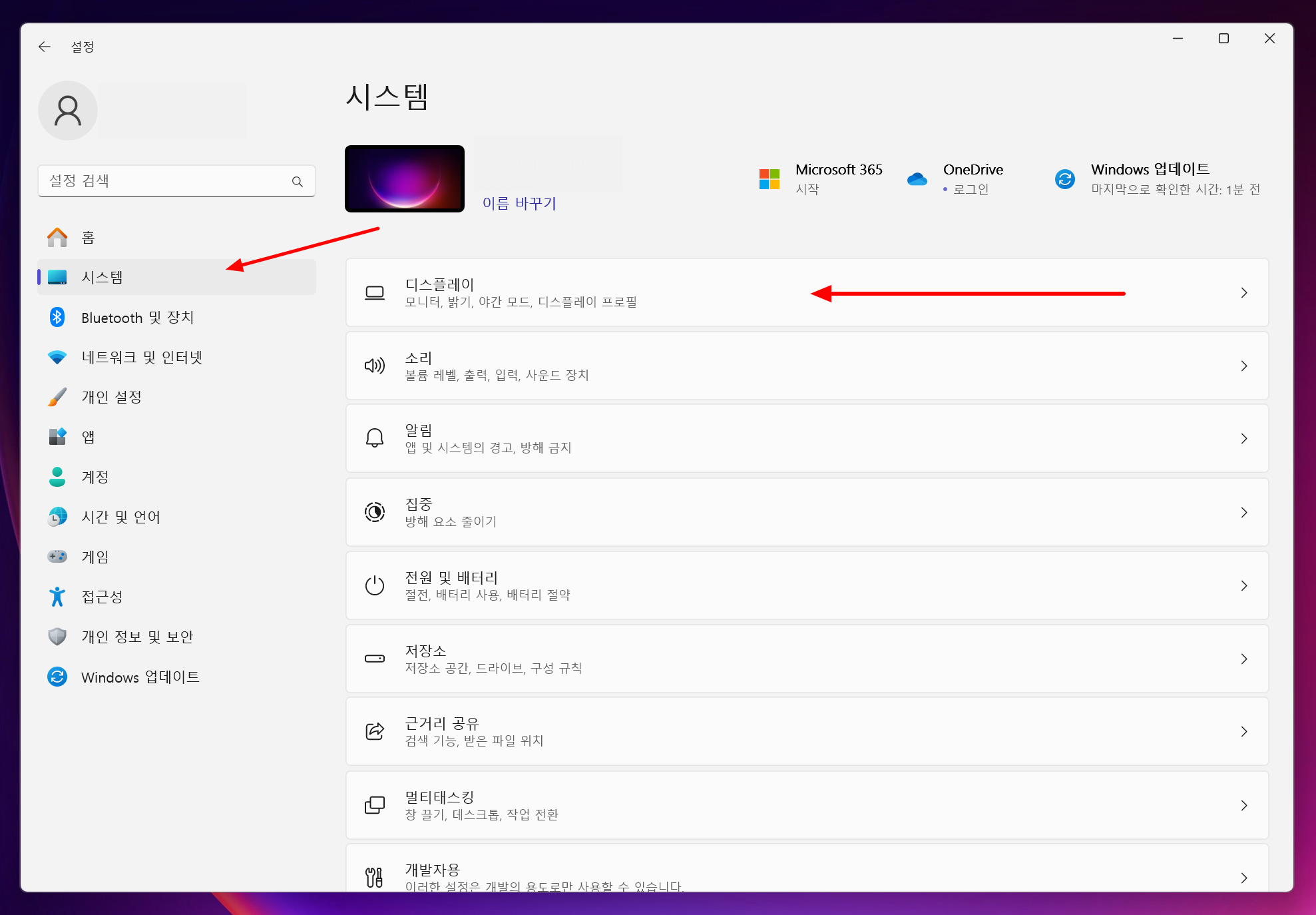Click the search magnifier icon
1316x915 pixels.
pos(297,181)
